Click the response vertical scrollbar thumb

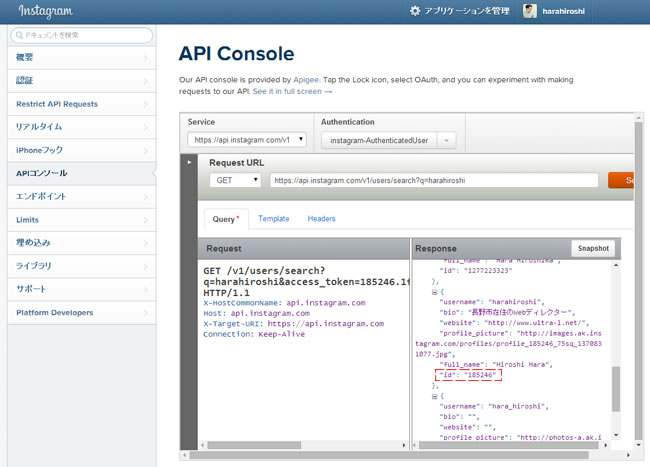point(616,389)
